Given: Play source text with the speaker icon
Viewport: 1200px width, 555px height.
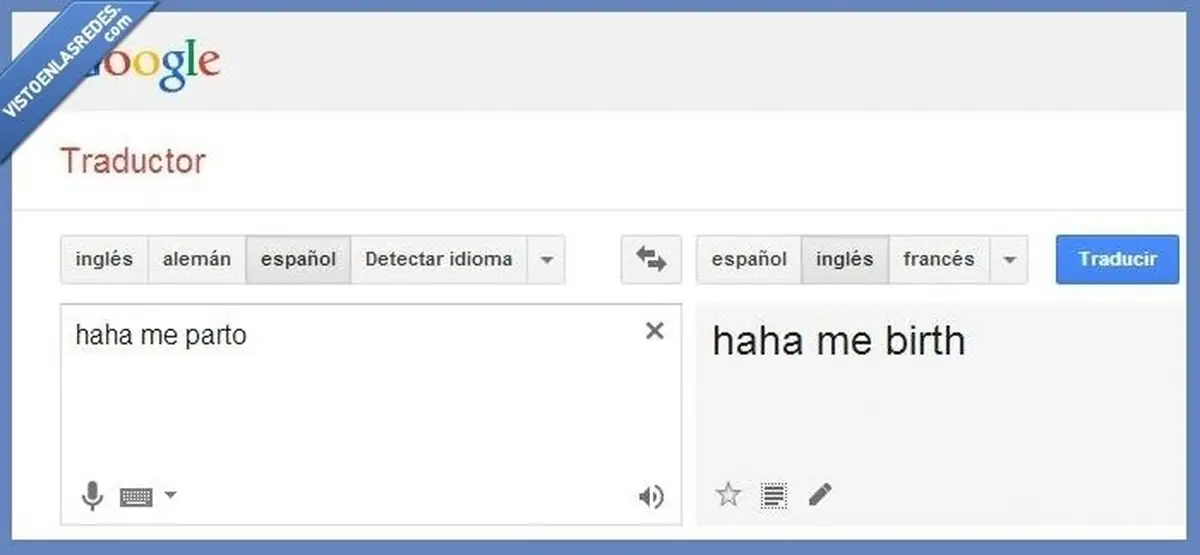Looking at the screenshot, I should click(x=651, y=497).
